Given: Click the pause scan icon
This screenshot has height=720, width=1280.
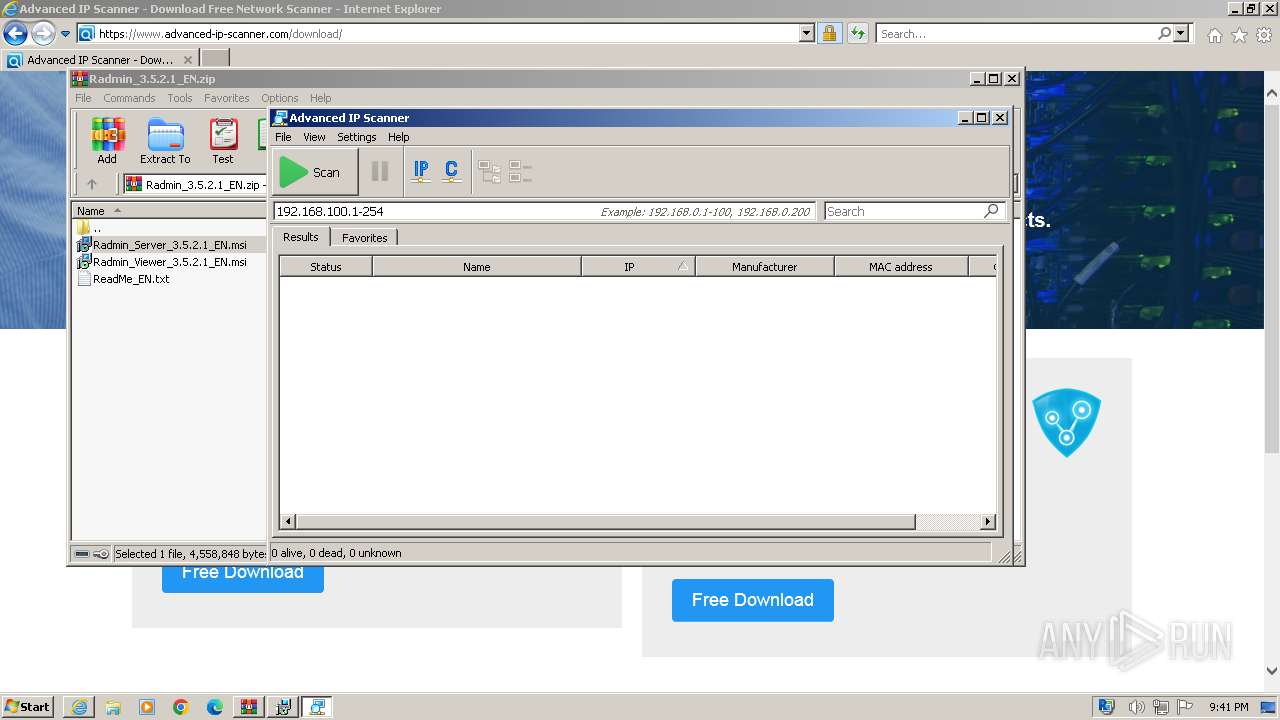Looking at the screenshot, I should (x=380, y=172).
